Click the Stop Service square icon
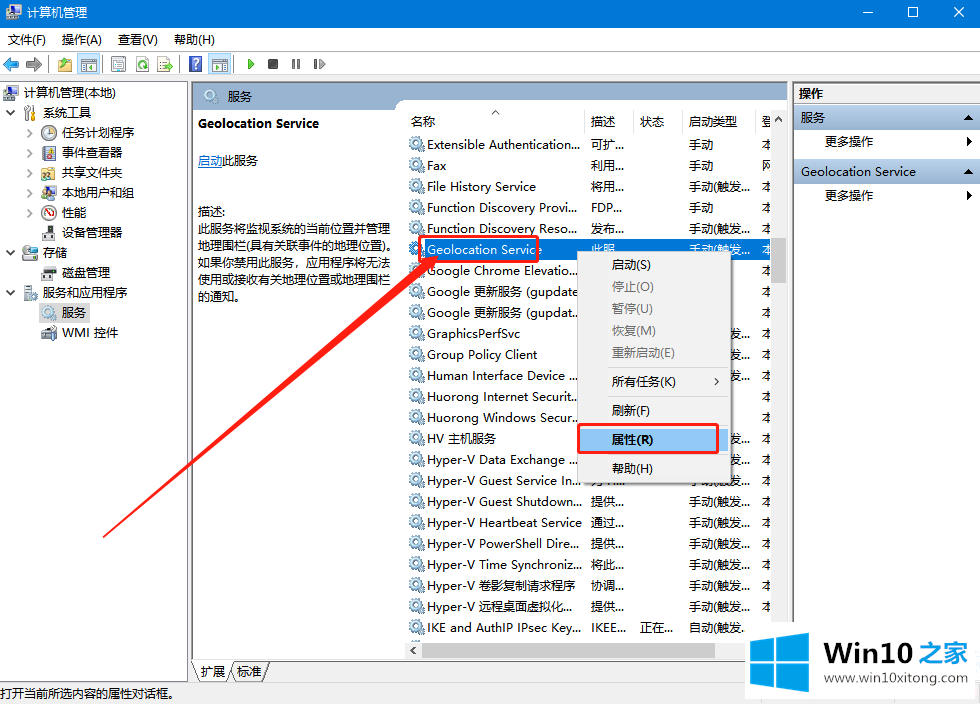The width and height of the screenshot is (980, 704). (272, 64)
